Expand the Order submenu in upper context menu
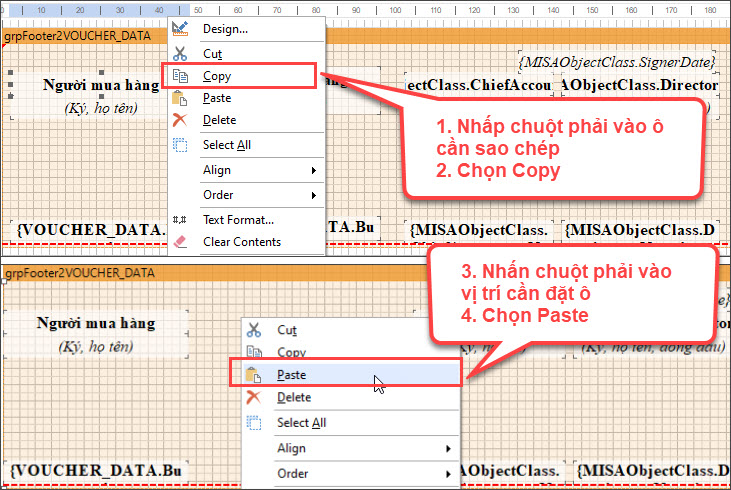Viewport: 731px width, 490px height. coord(313,195)
